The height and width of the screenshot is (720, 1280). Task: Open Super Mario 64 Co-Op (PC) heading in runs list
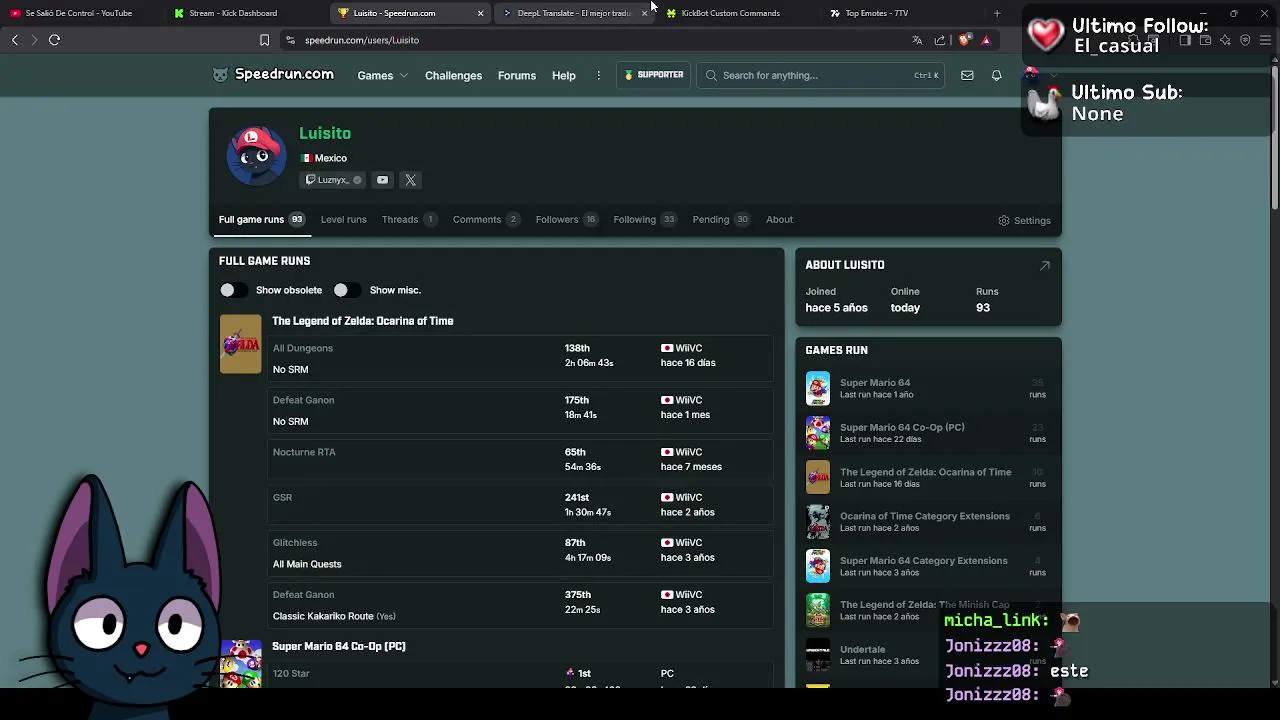point(339,646)
